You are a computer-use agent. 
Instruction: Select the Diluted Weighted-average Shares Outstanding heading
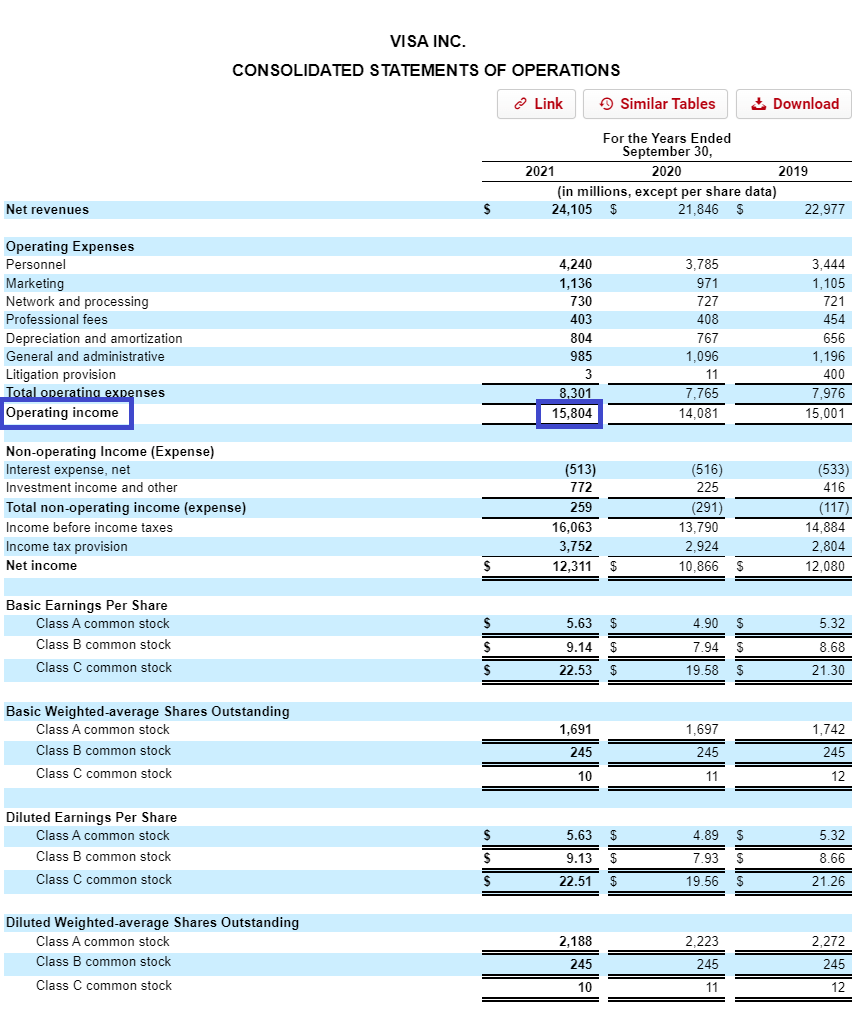152,922
